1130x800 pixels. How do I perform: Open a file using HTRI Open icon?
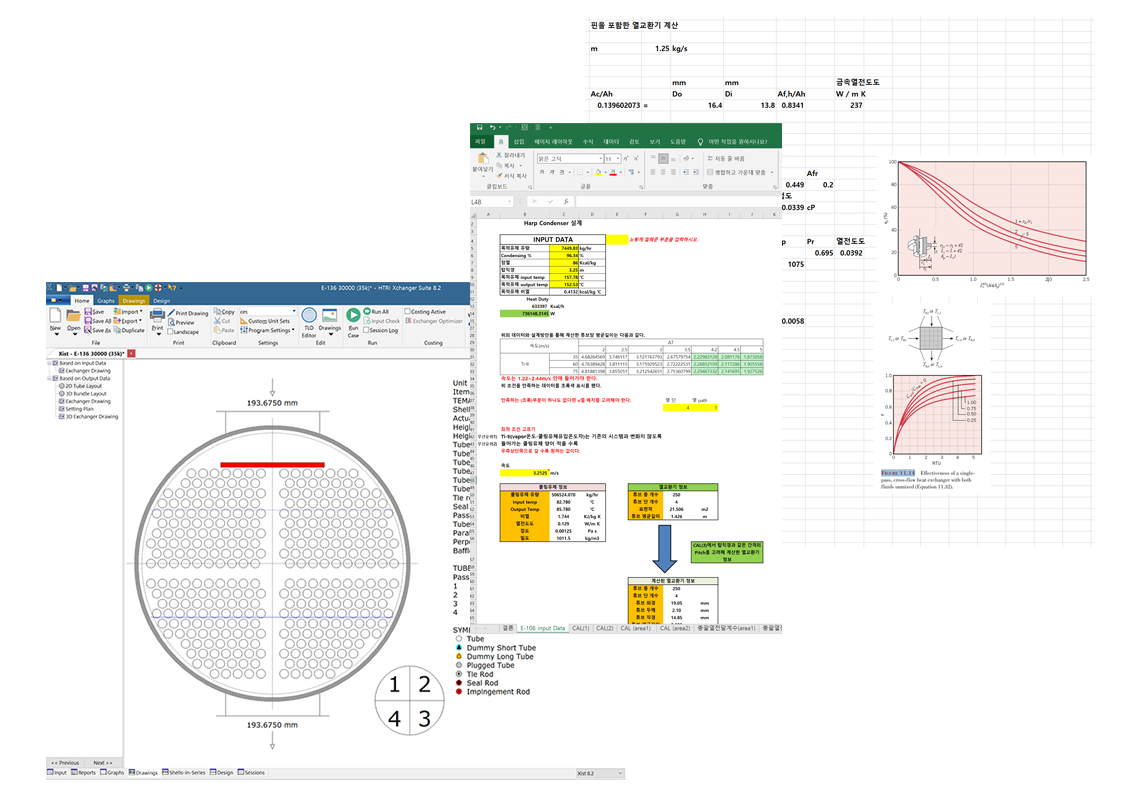coord(73,315)
